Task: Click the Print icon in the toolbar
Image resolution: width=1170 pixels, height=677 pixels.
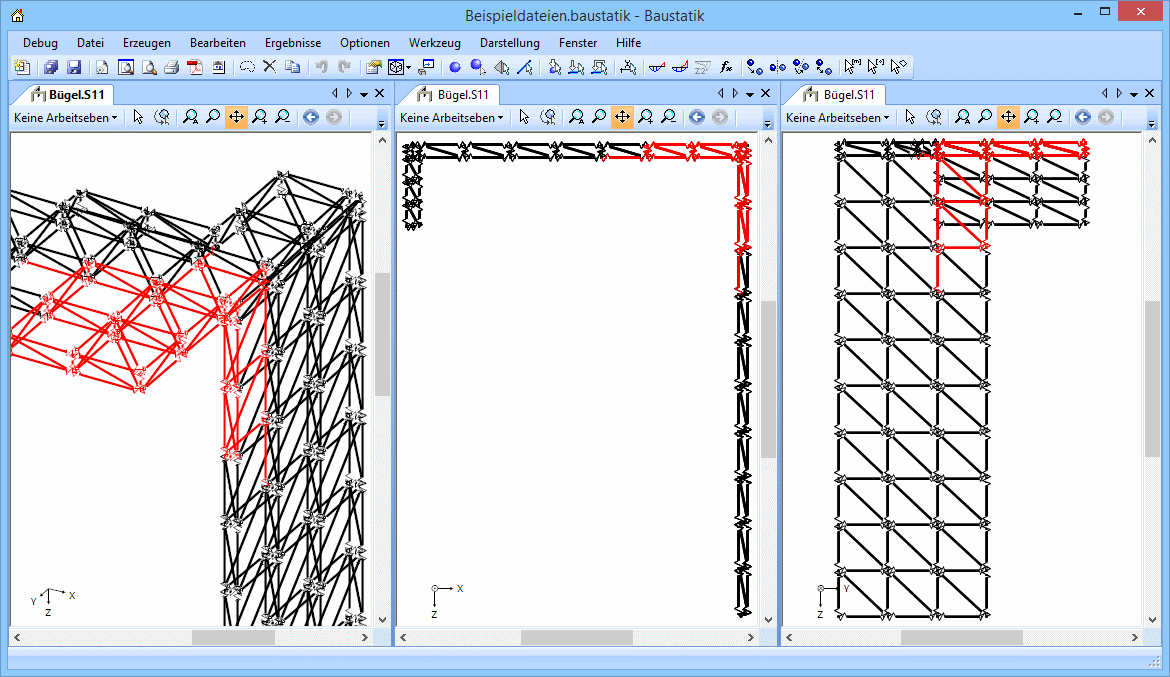Action: (x=171, y=67)
